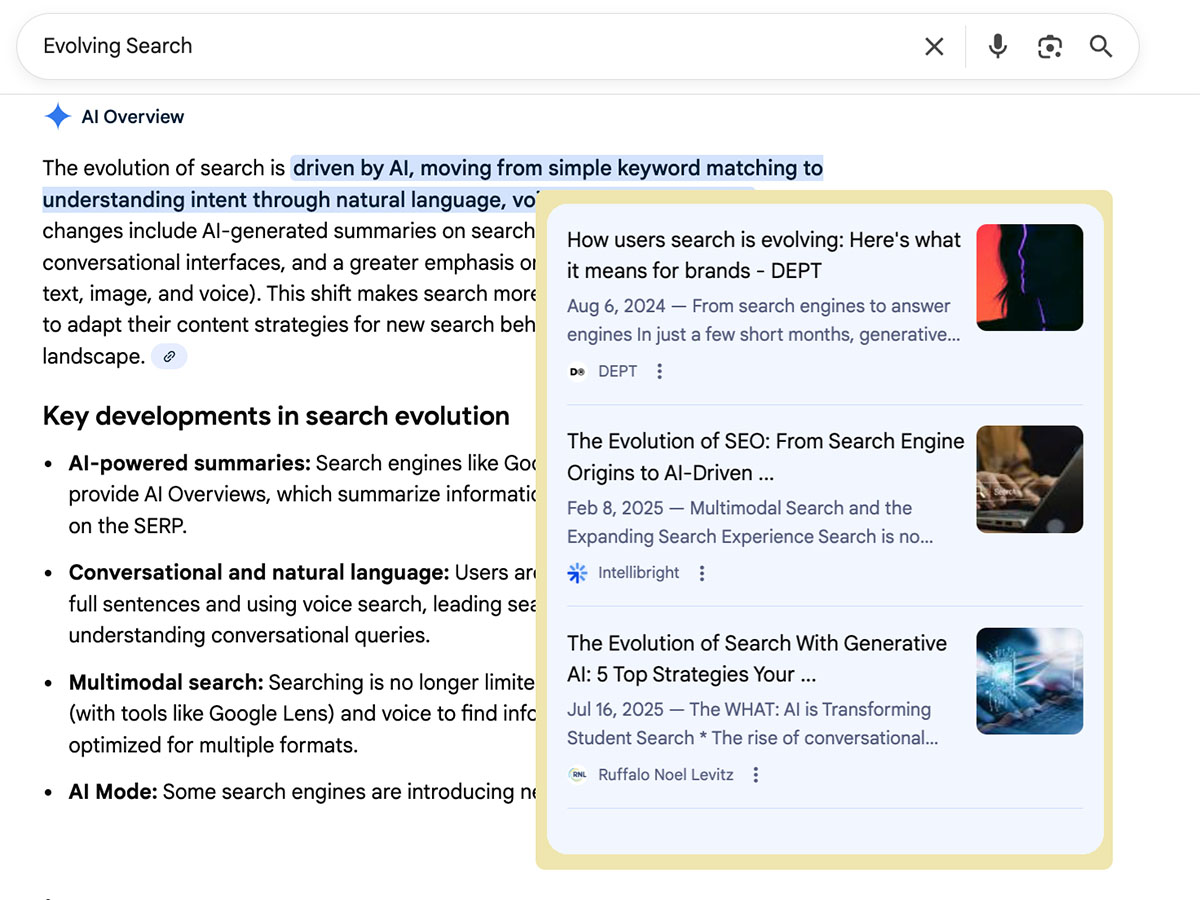Open the more options menu beside Intellibright
The width and height of the screenshot is (1200, 900).
tap(702, 573)
